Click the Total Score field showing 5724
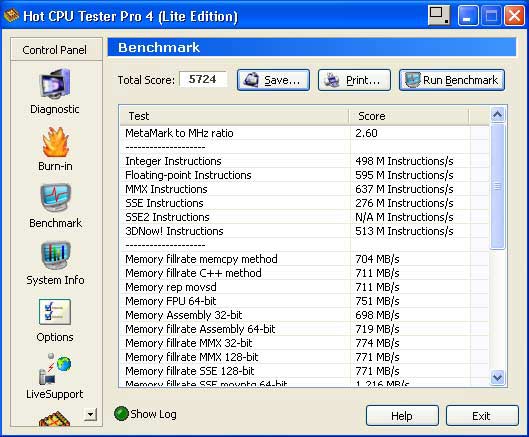Image resolution: width=529 pixels, height=437 pixels. [x=203, y=79]
